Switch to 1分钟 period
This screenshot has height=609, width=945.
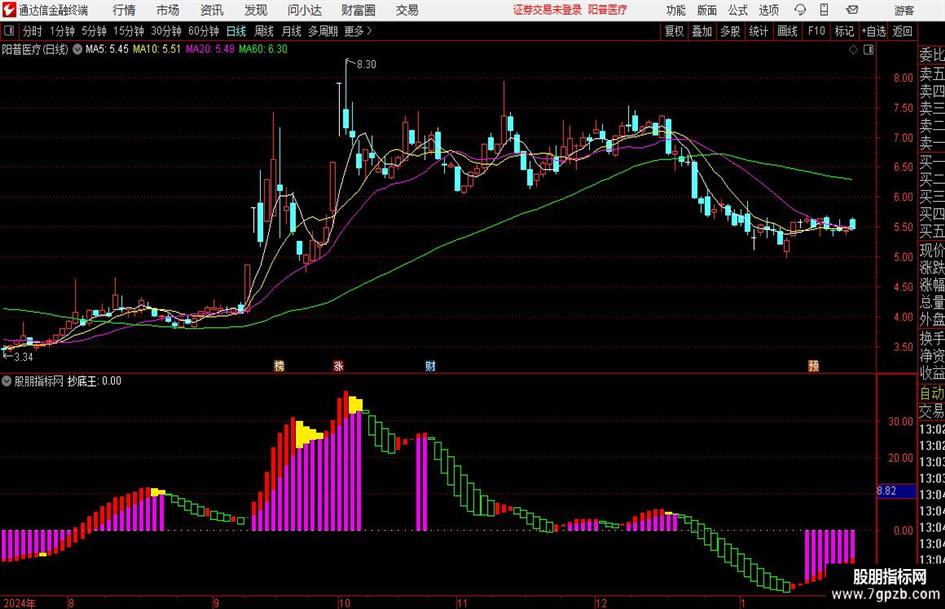[62, 31]
